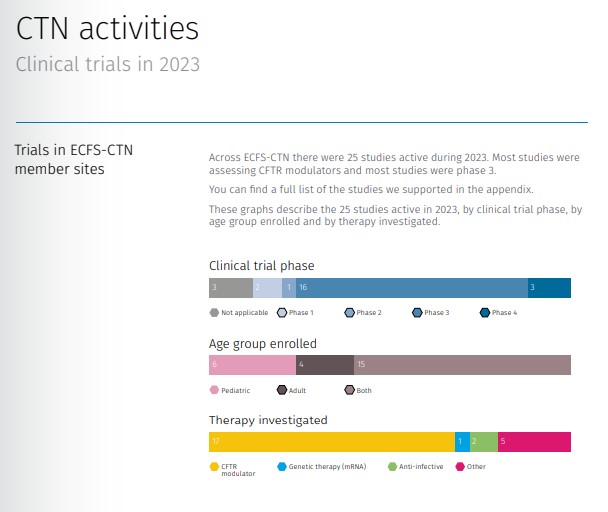608x512 pixels.
Task: Click the Phase 4 legend hexagon icon
Action: click(x=486, y=313)
